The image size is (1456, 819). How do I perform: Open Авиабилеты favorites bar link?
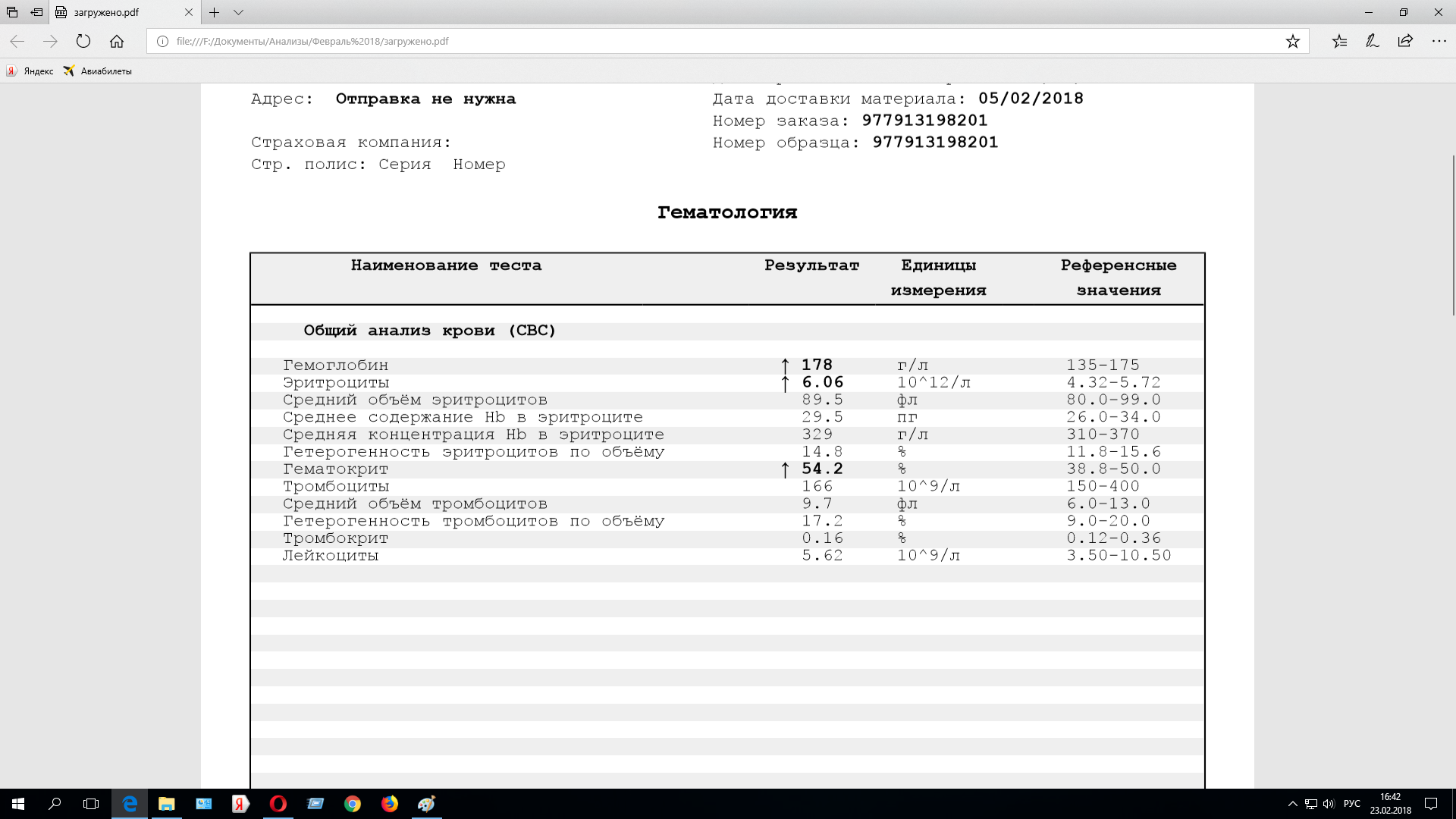click(98, 71)
